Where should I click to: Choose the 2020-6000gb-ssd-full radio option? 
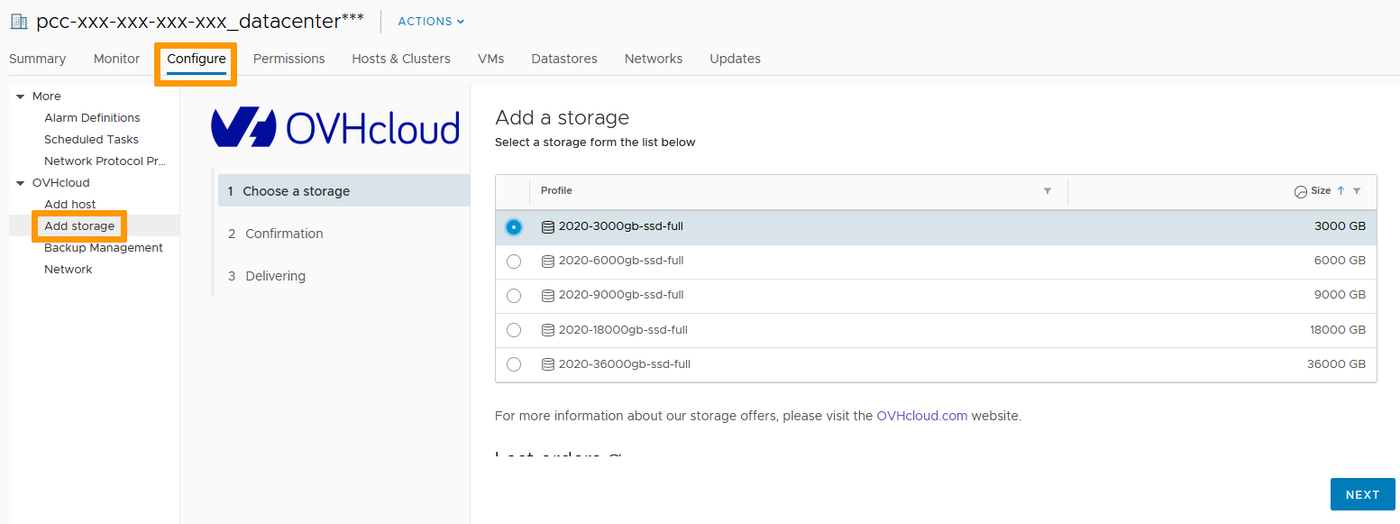[x=514, y=261]
